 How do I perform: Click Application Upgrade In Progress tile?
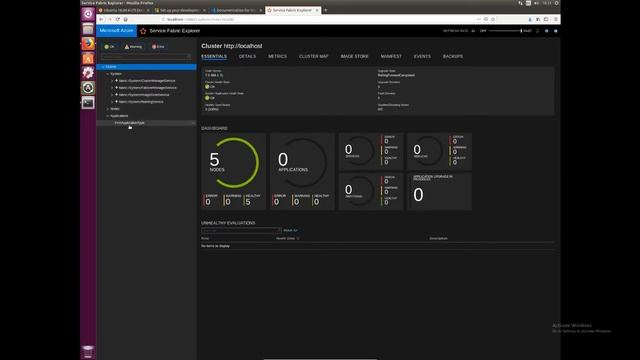(x=439, y=191)
